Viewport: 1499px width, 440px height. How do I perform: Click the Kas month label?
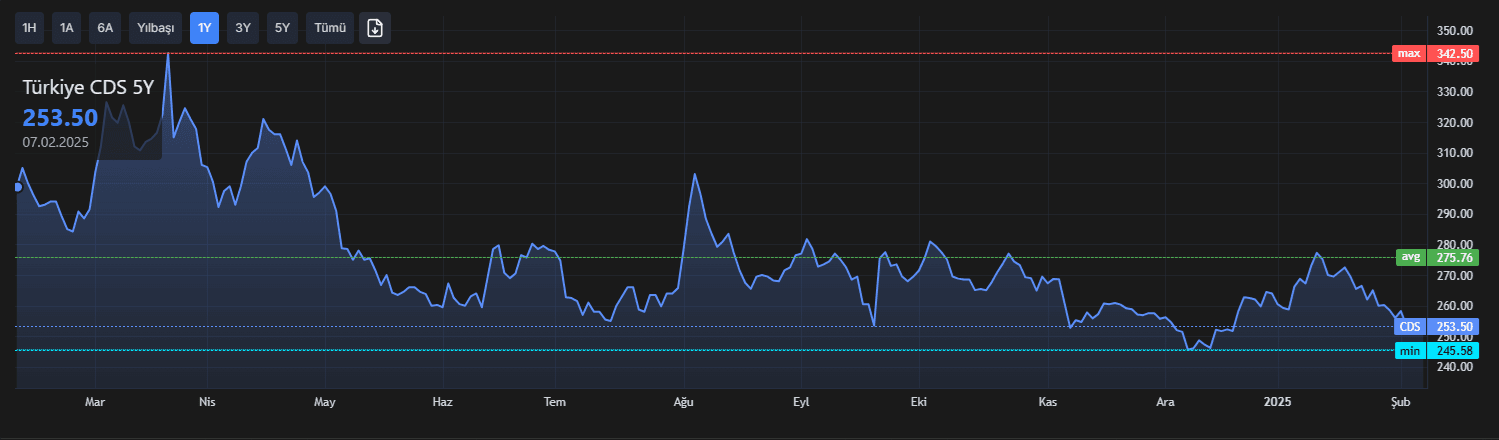[x=1048, y=402]
